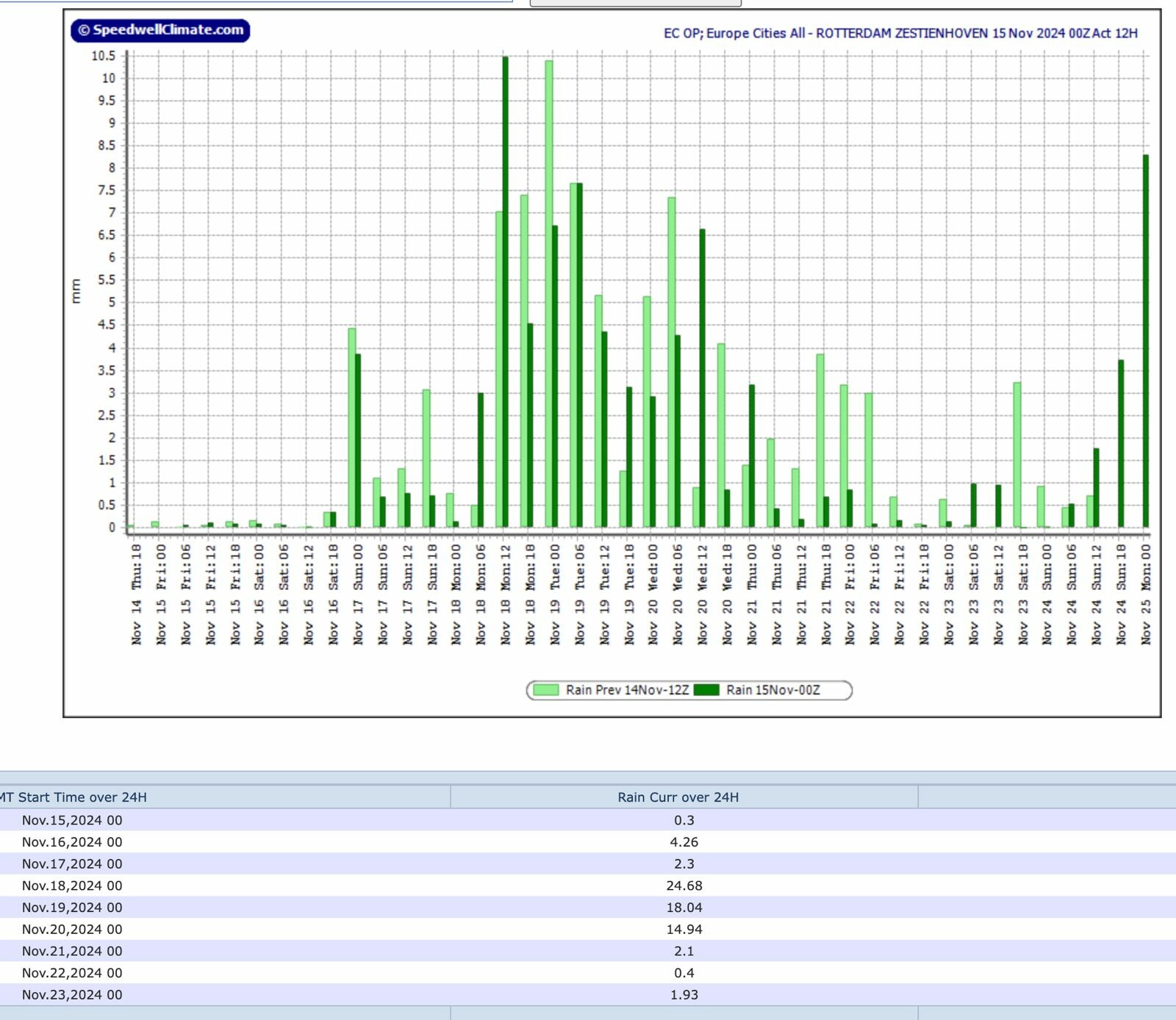This screenshot has width=1176, height=1020.
Task: Click the tallest dark green bar at Nov 18 Mon:12
Action: point(505,292)
